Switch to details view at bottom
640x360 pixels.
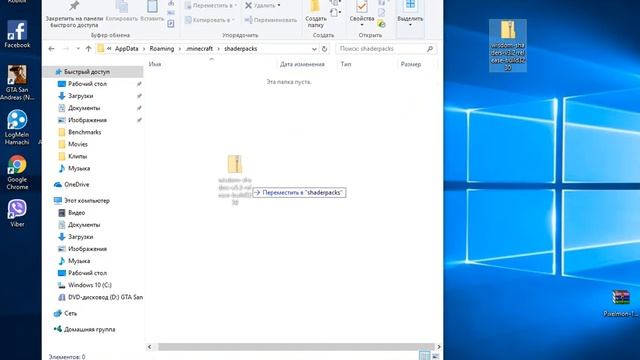point(424,356)
